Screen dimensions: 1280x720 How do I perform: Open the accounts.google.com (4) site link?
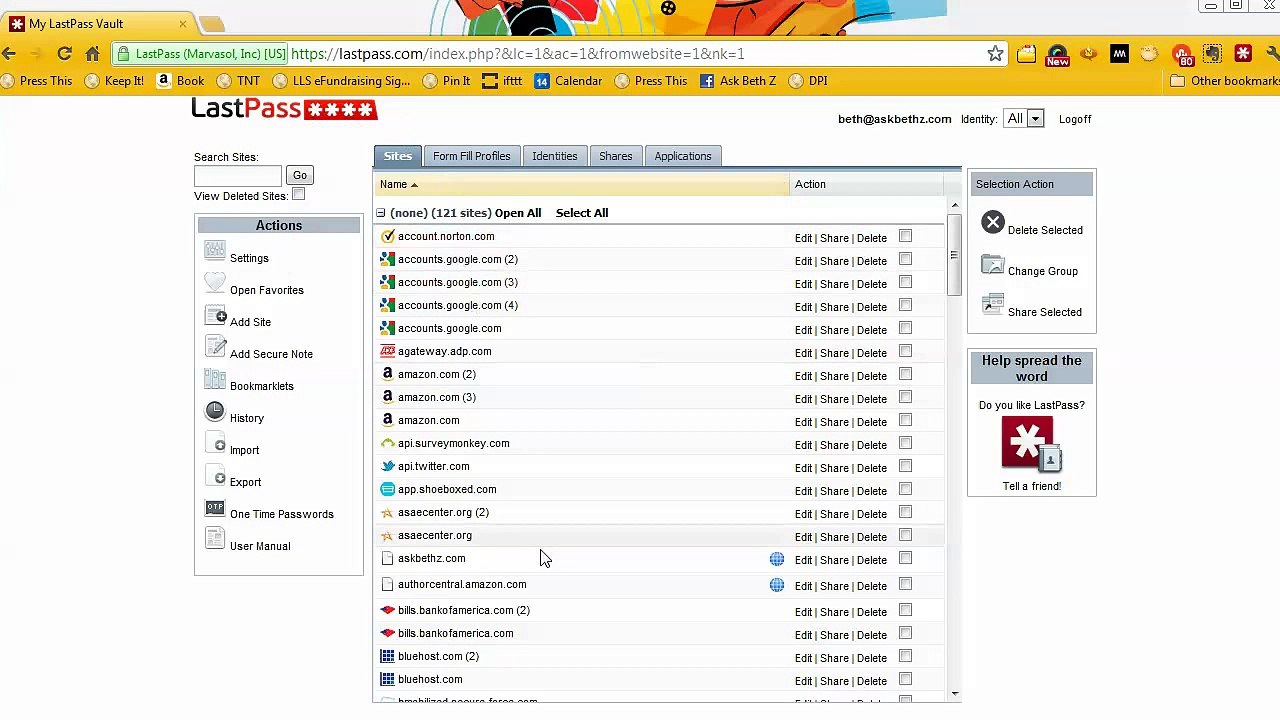pos(458,305)
